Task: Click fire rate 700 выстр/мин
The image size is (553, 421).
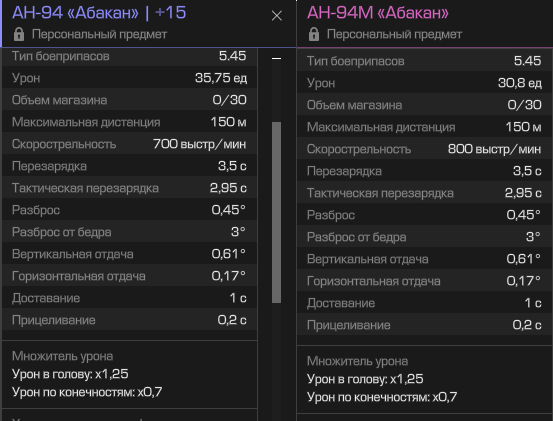Action: [200, 144]
